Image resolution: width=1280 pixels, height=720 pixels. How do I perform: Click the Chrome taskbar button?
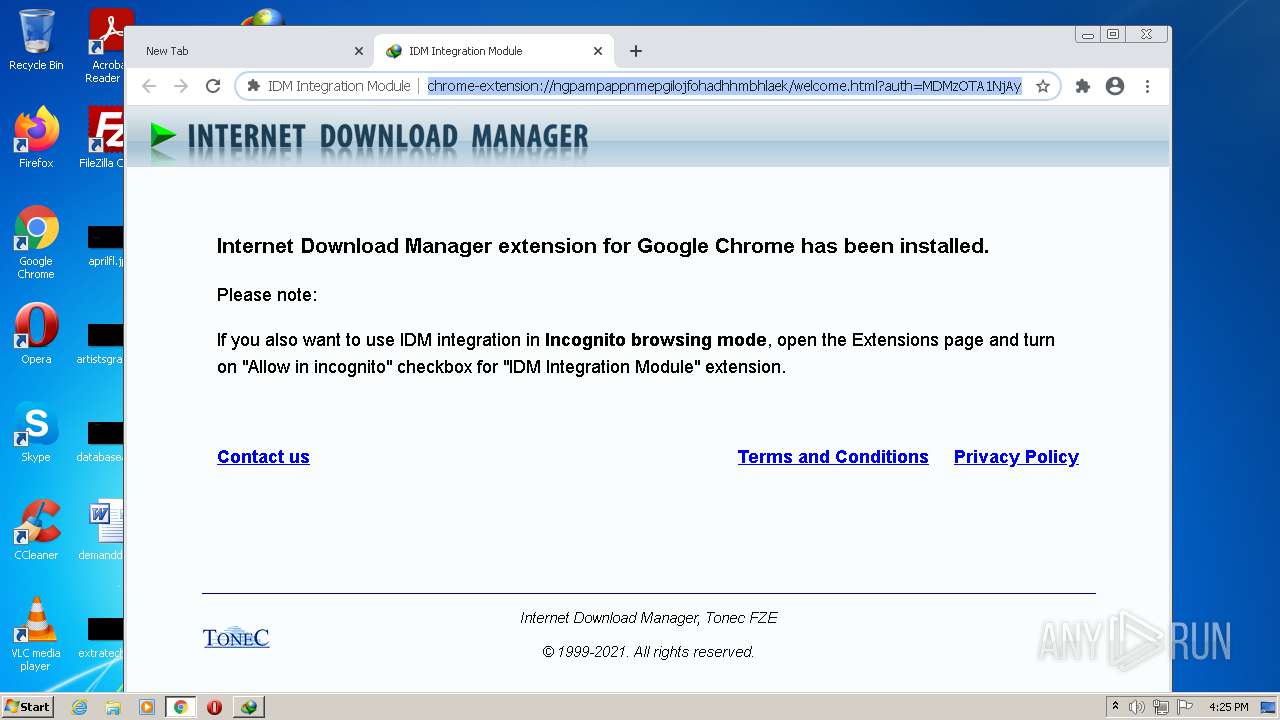(180, 707)
